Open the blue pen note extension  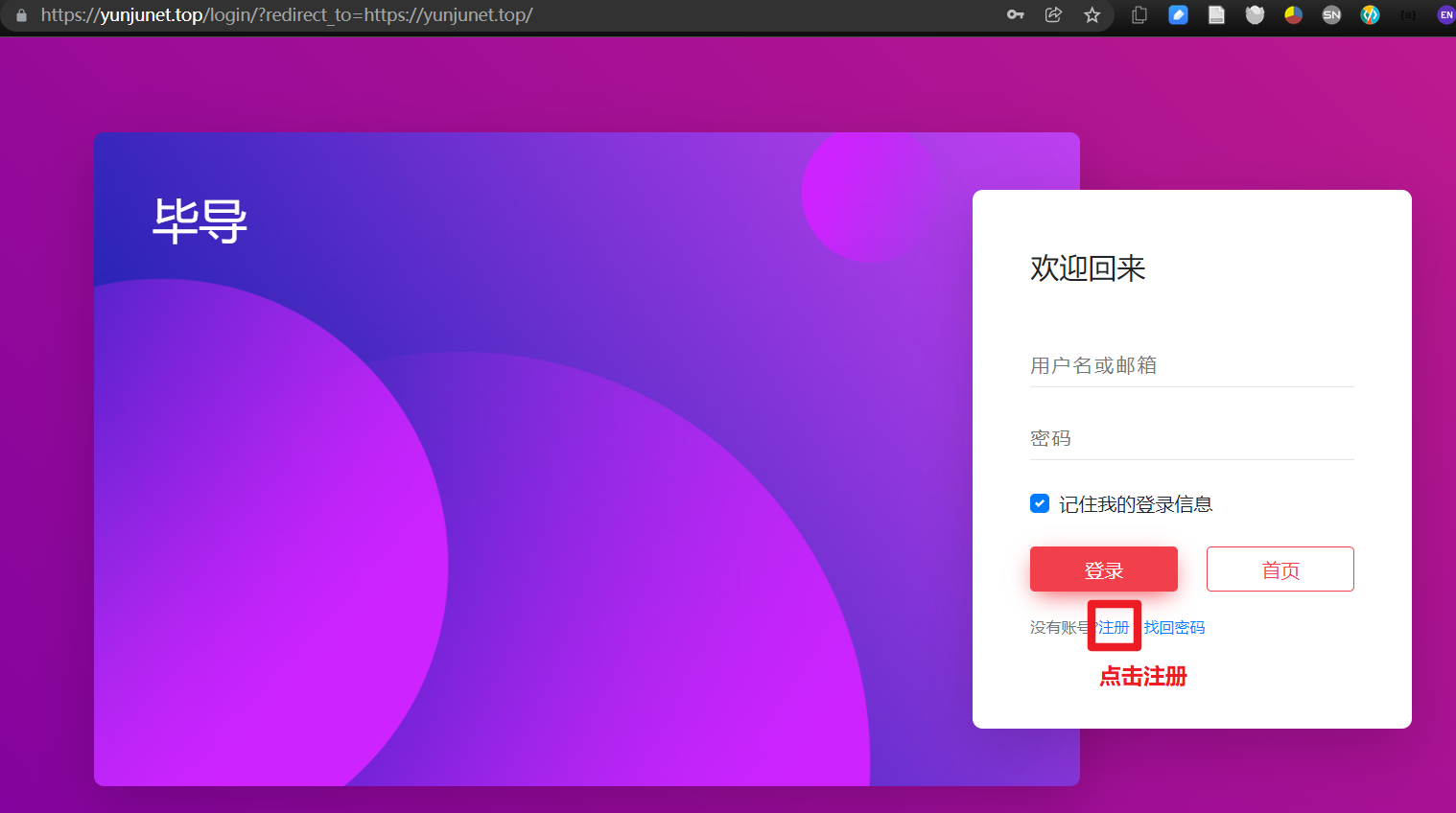coord(1179,15)
